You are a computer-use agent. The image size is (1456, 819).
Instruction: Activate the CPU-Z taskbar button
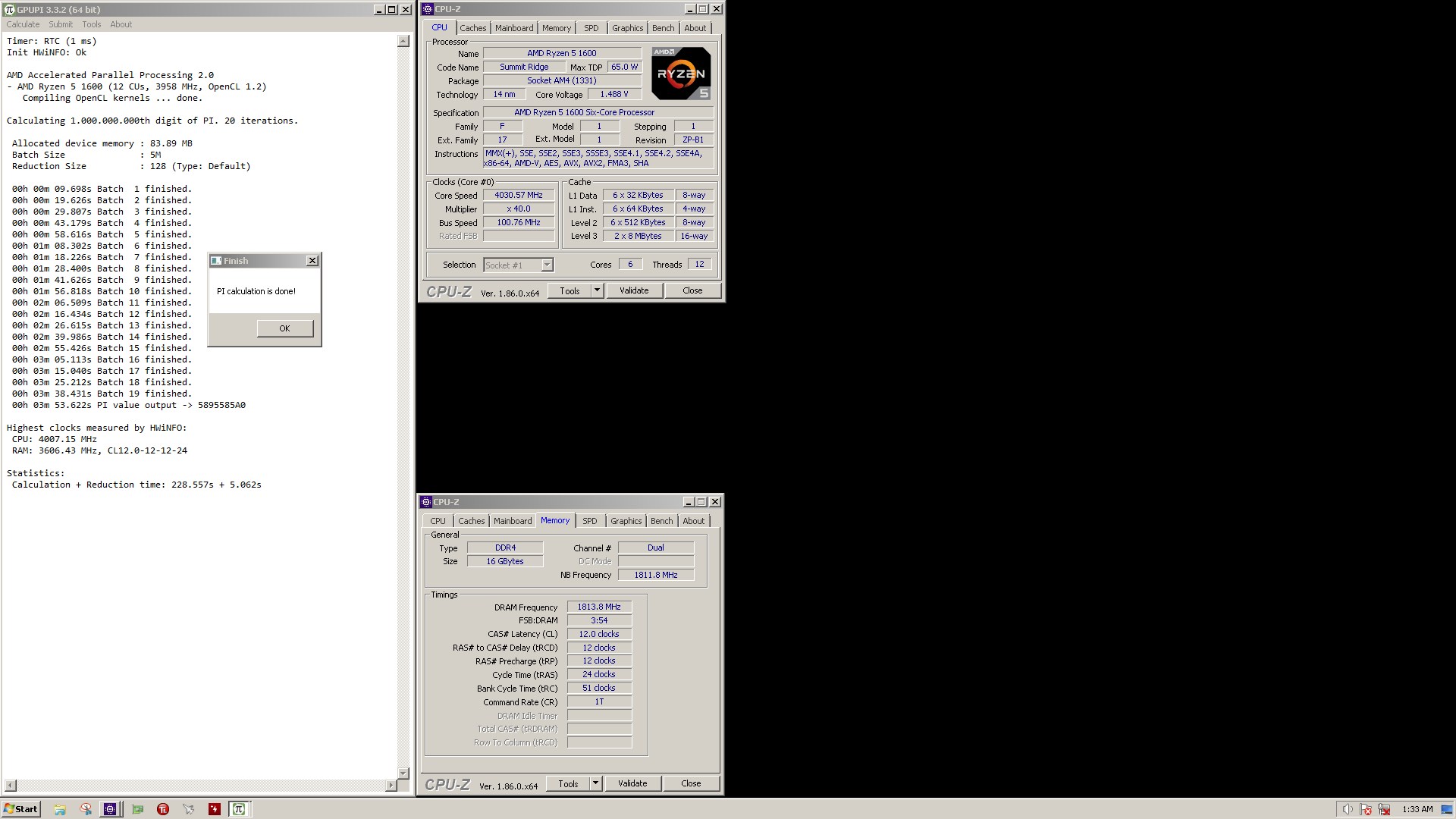pyautogui.click(x=111, y=809)
